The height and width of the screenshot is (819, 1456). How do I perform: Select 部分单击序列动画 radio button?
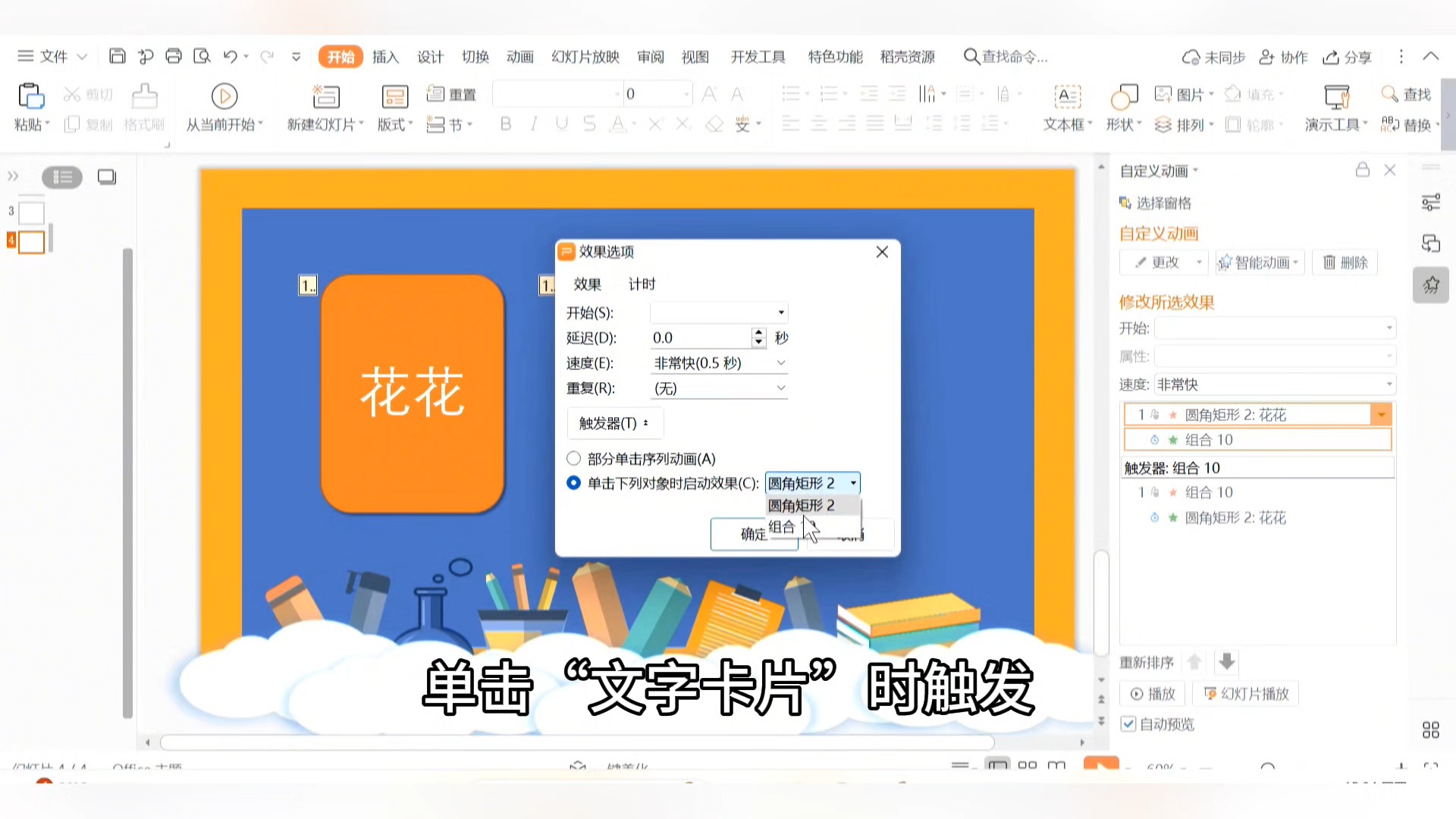pos(574,458)
